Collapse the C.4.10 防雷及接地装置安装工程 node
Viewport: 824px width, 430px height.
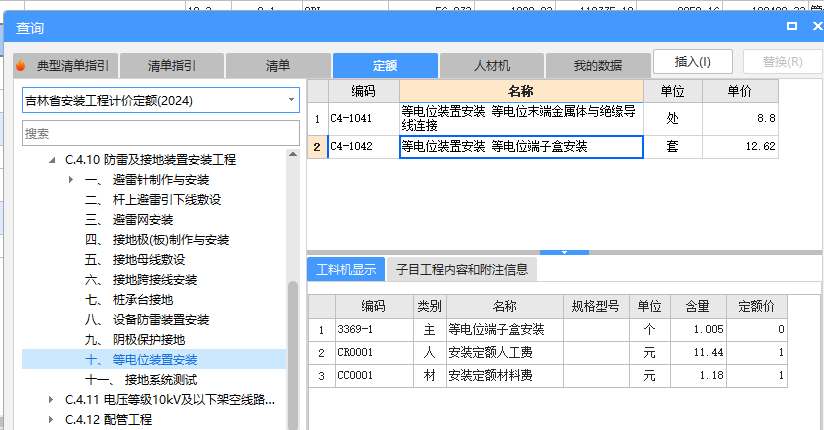(52, 160)
